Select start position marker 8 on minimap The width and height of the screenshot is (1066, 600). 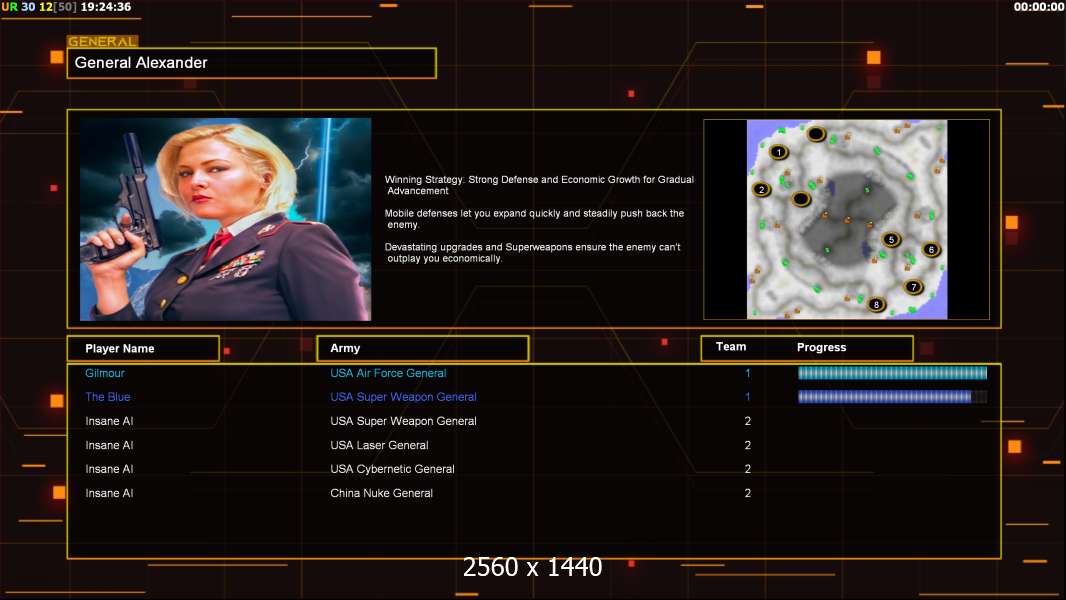(876, 304)
